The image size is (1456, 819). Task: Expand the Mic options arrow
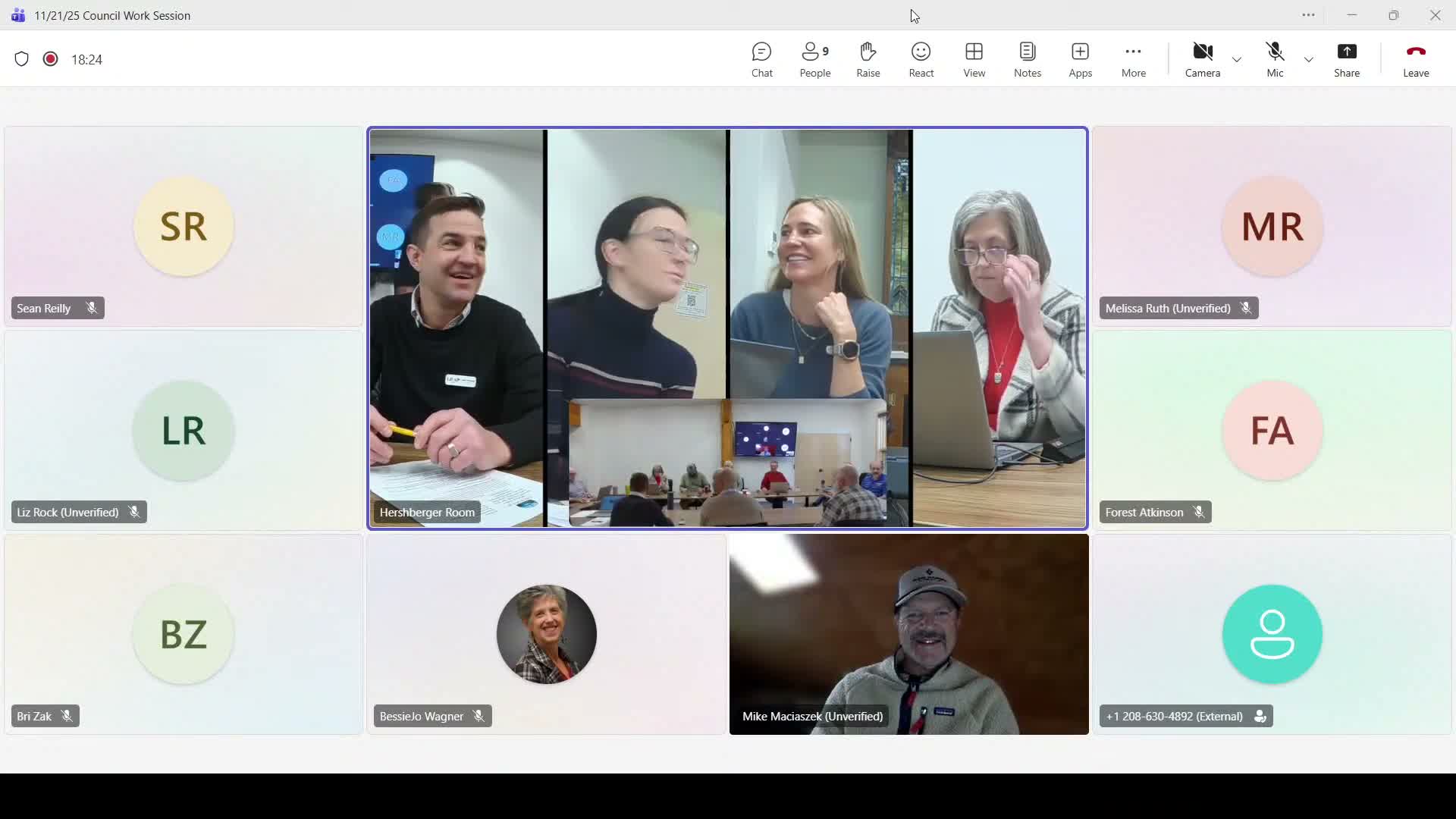click(x=1309, y=59)
